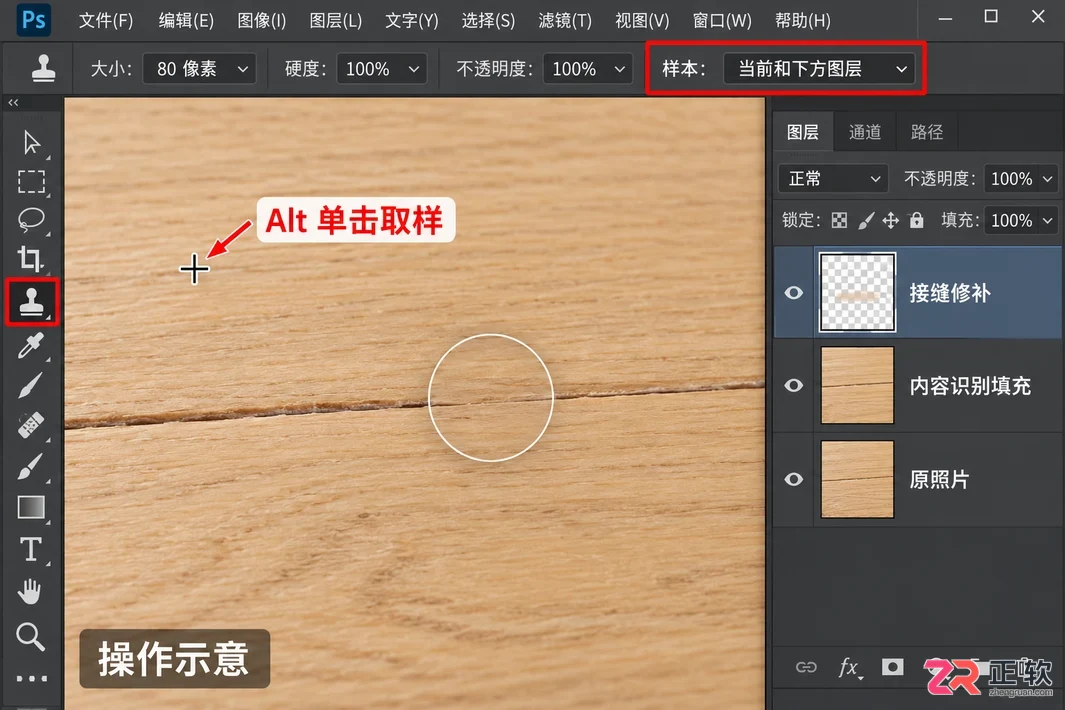Select the Mixer Brush tool below the bandage
The width and height of the screenshot is (1065, 710).
click(x=31, y=466)
